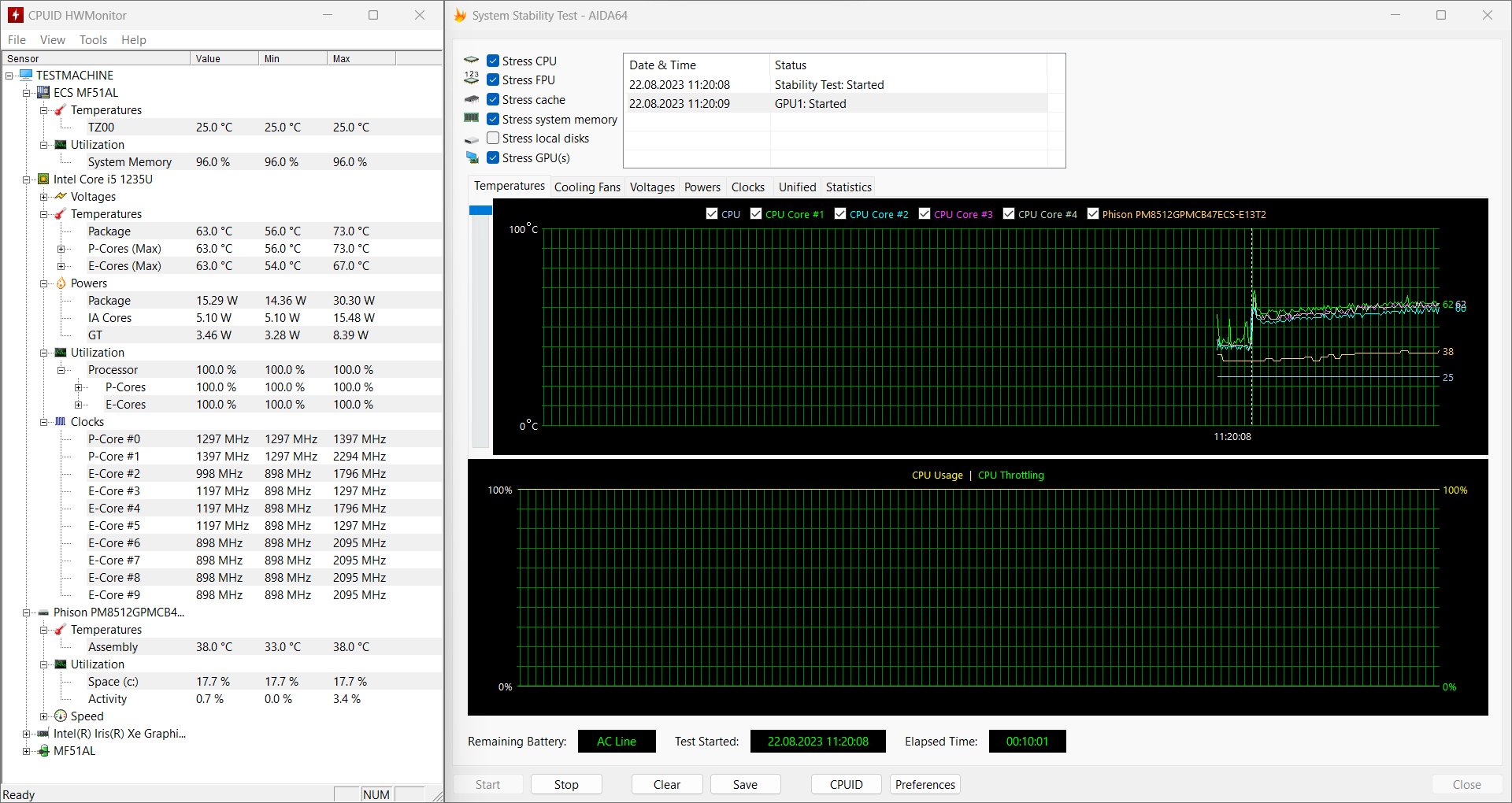The image size is (1512, 803).
Task: Click the CPUID HWMonitor lightning app icon
Action: point(16,16)
